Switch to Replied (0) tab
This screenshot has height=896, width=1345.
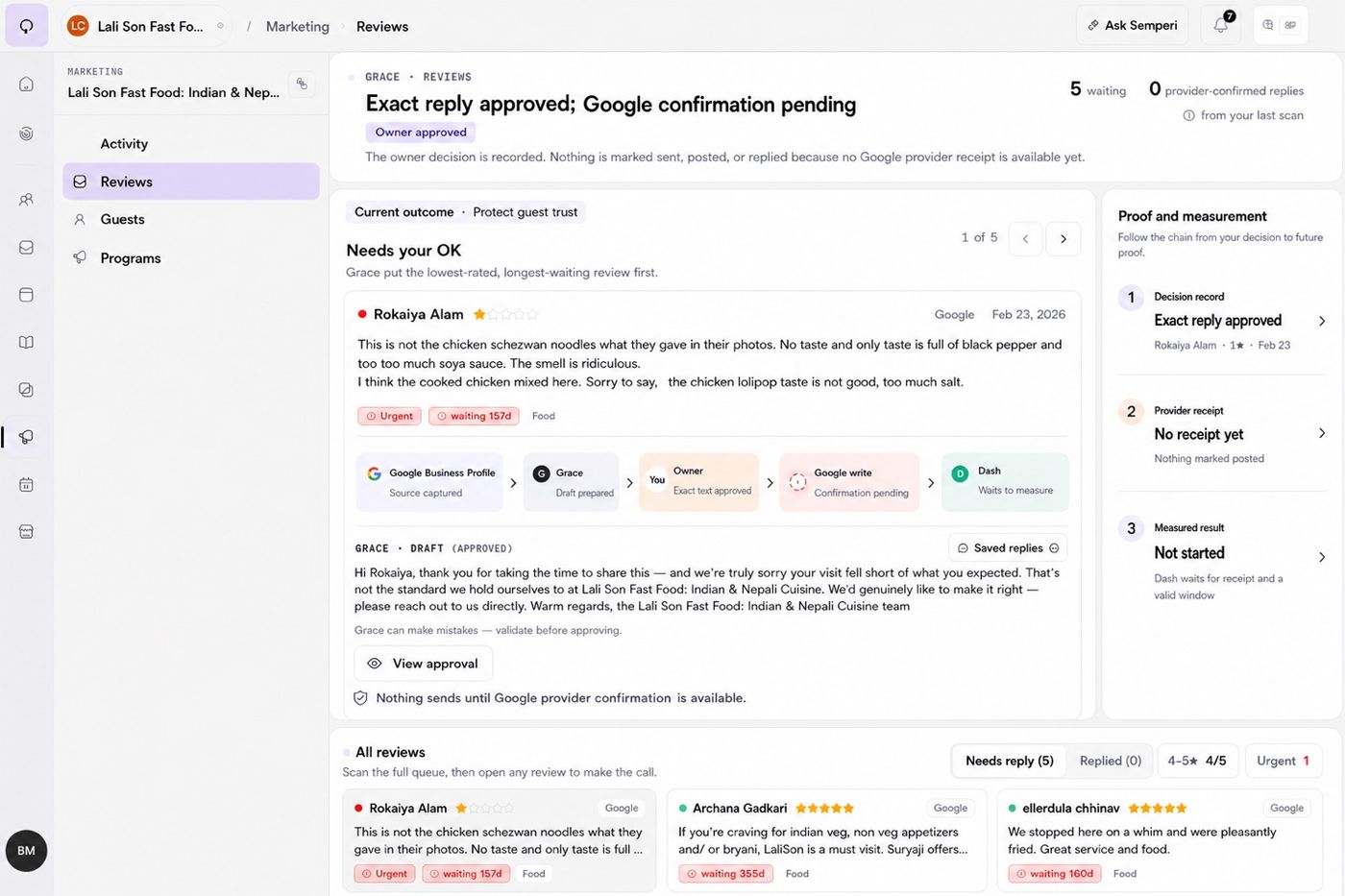click(1111, 761)
